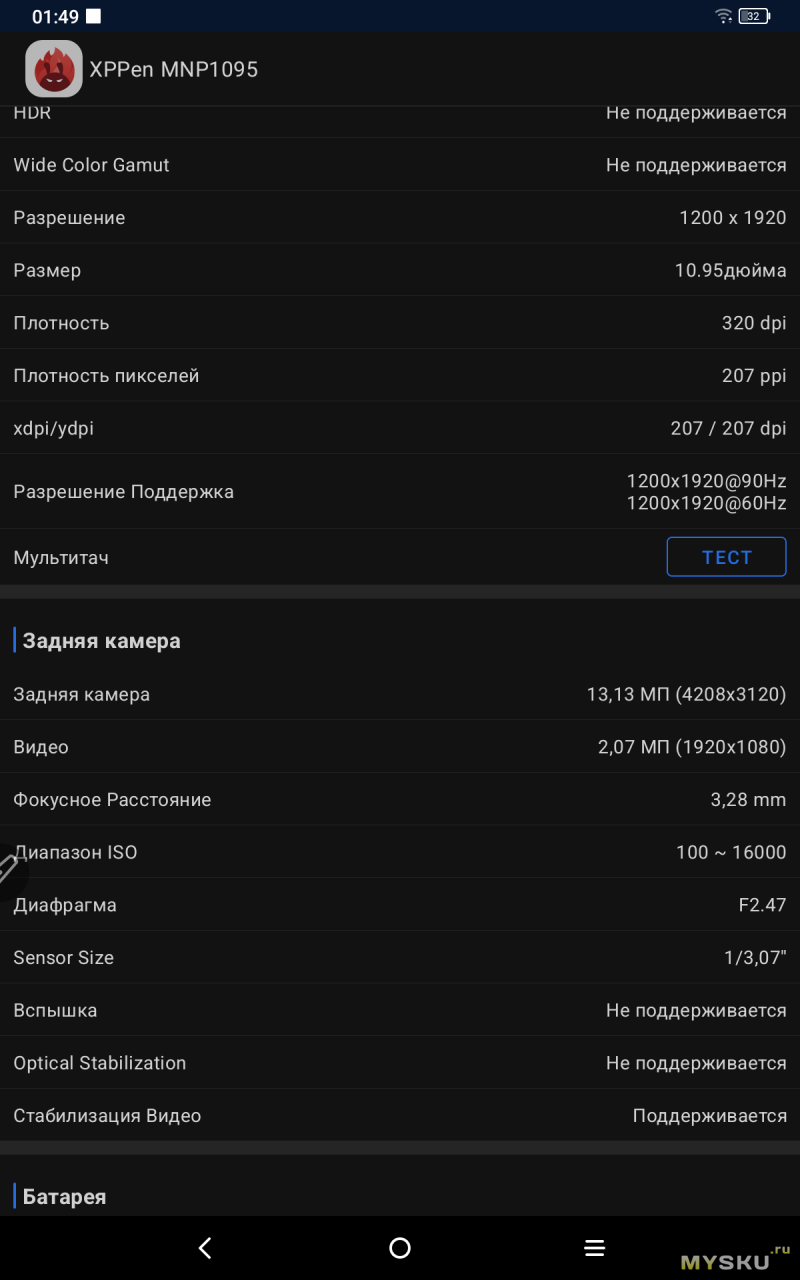The width and height of the screenshot is (800, 1280).
Task: Tap the Optical Stabilization row
Action: point(400,1063)
